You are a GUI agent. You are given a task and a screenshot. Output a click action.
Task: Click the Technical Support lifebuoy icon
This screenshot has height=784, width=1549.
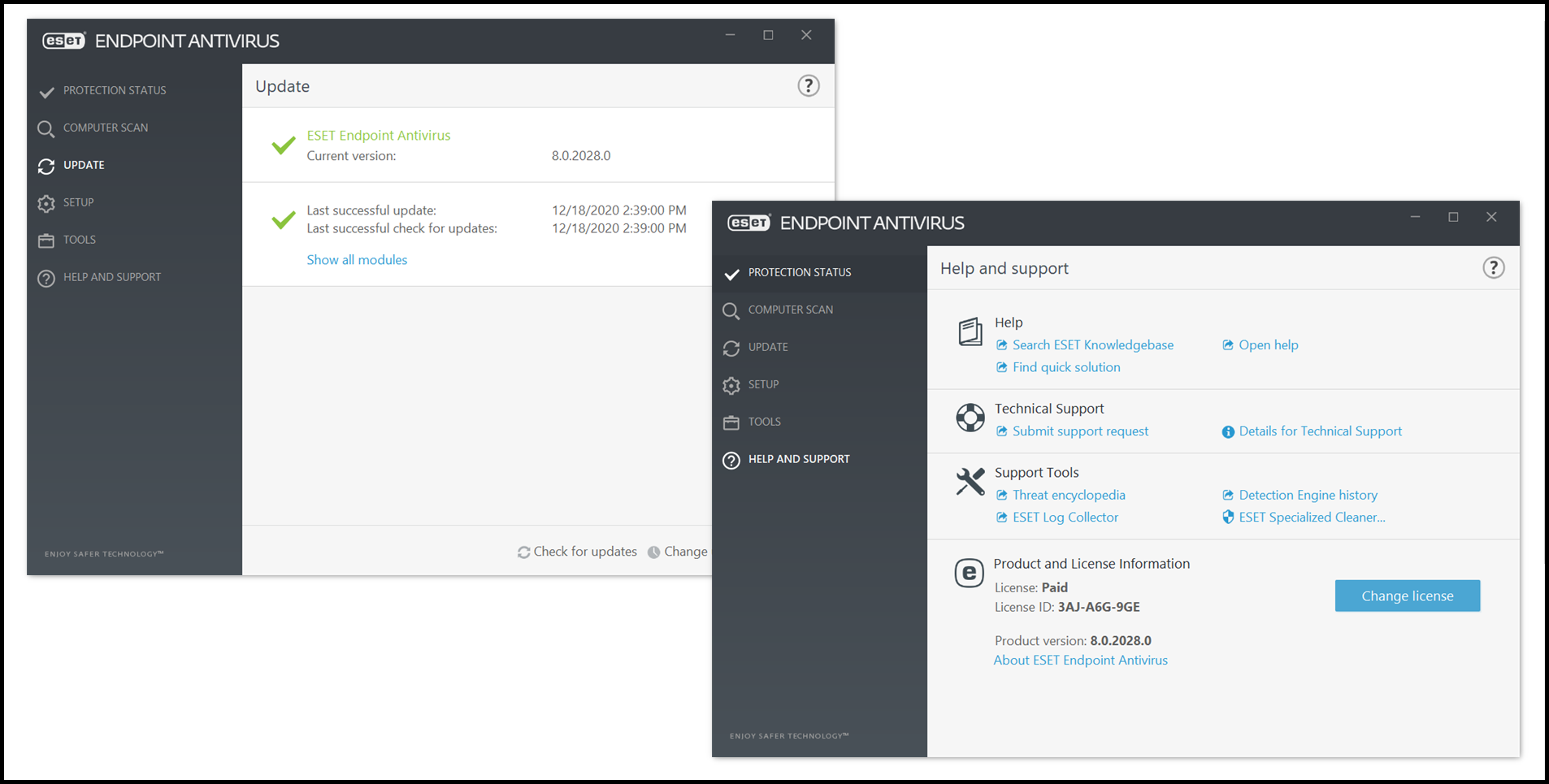click(x=970, y=418)
